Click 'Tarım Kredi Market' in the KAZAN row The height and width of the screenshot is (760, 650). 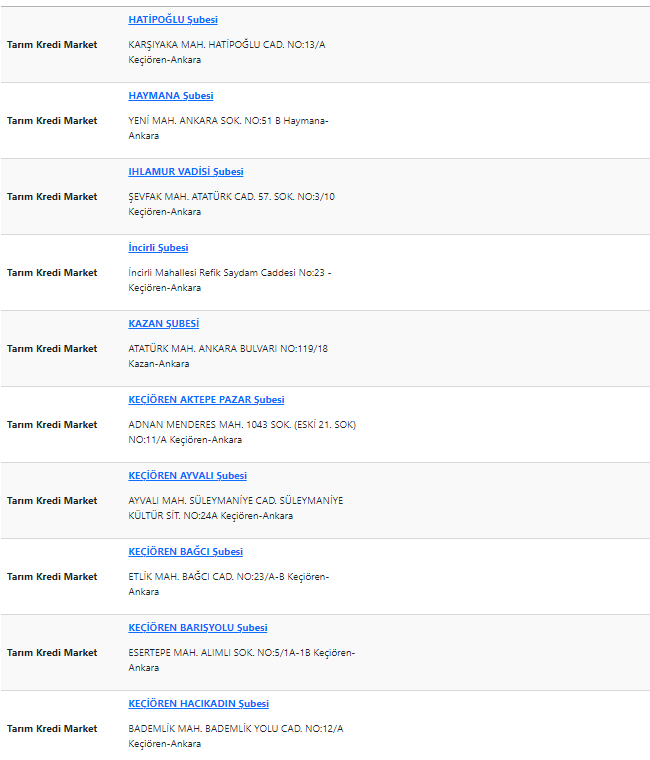tap(52, 349)
